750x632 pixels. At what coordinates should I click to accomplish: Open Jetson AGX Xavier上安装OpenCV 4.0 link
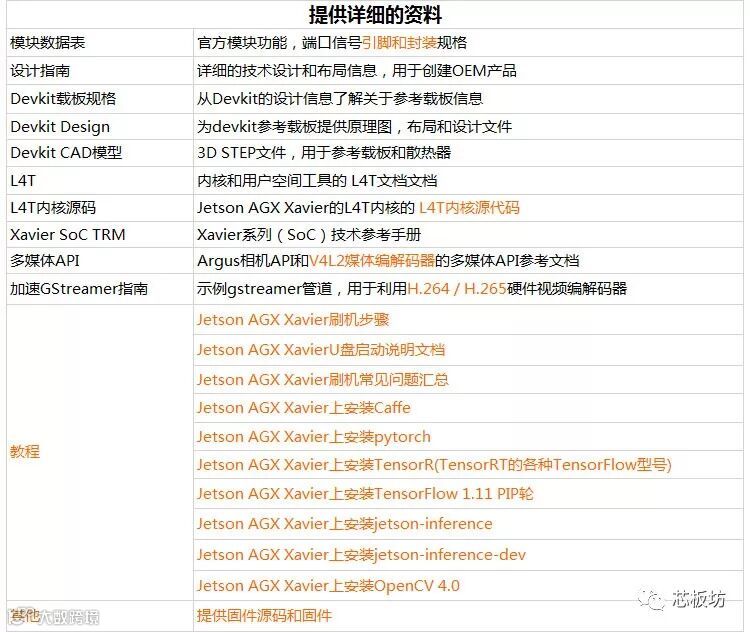(x=328, y=586)
